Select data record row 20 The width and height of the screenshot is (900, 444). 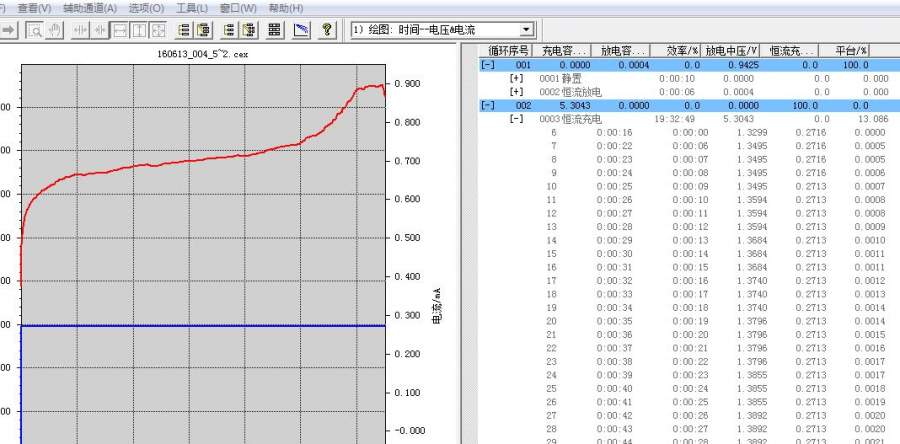689,321
